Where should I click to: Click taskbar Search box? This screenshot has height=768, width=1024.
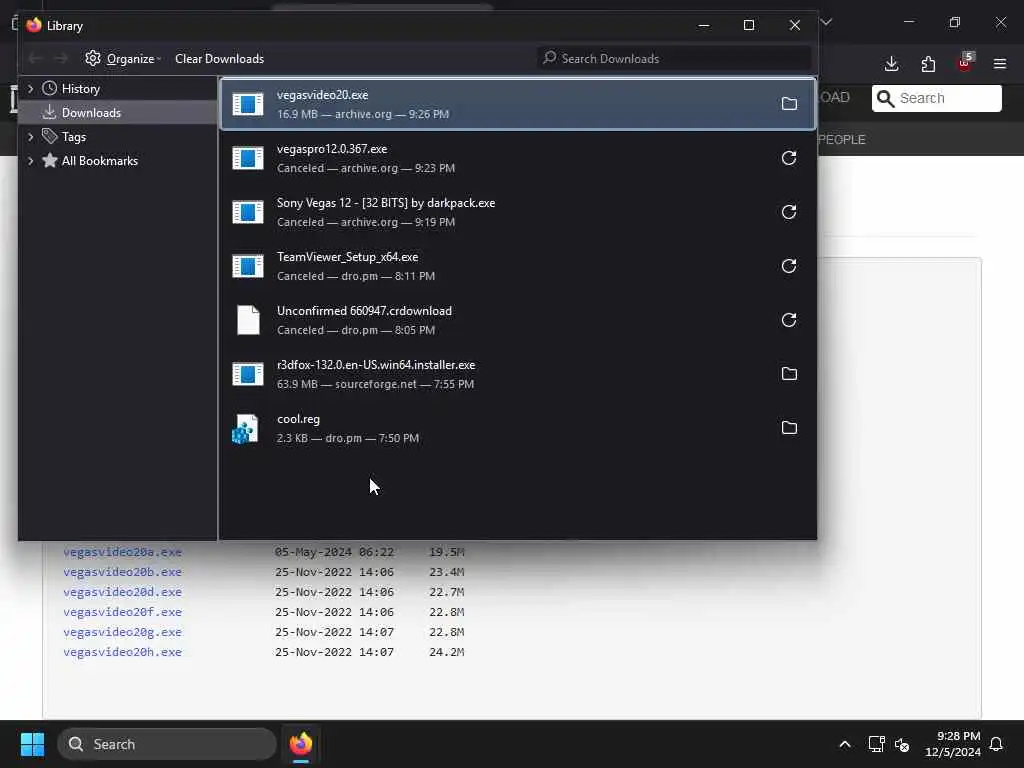click(167, 744)
